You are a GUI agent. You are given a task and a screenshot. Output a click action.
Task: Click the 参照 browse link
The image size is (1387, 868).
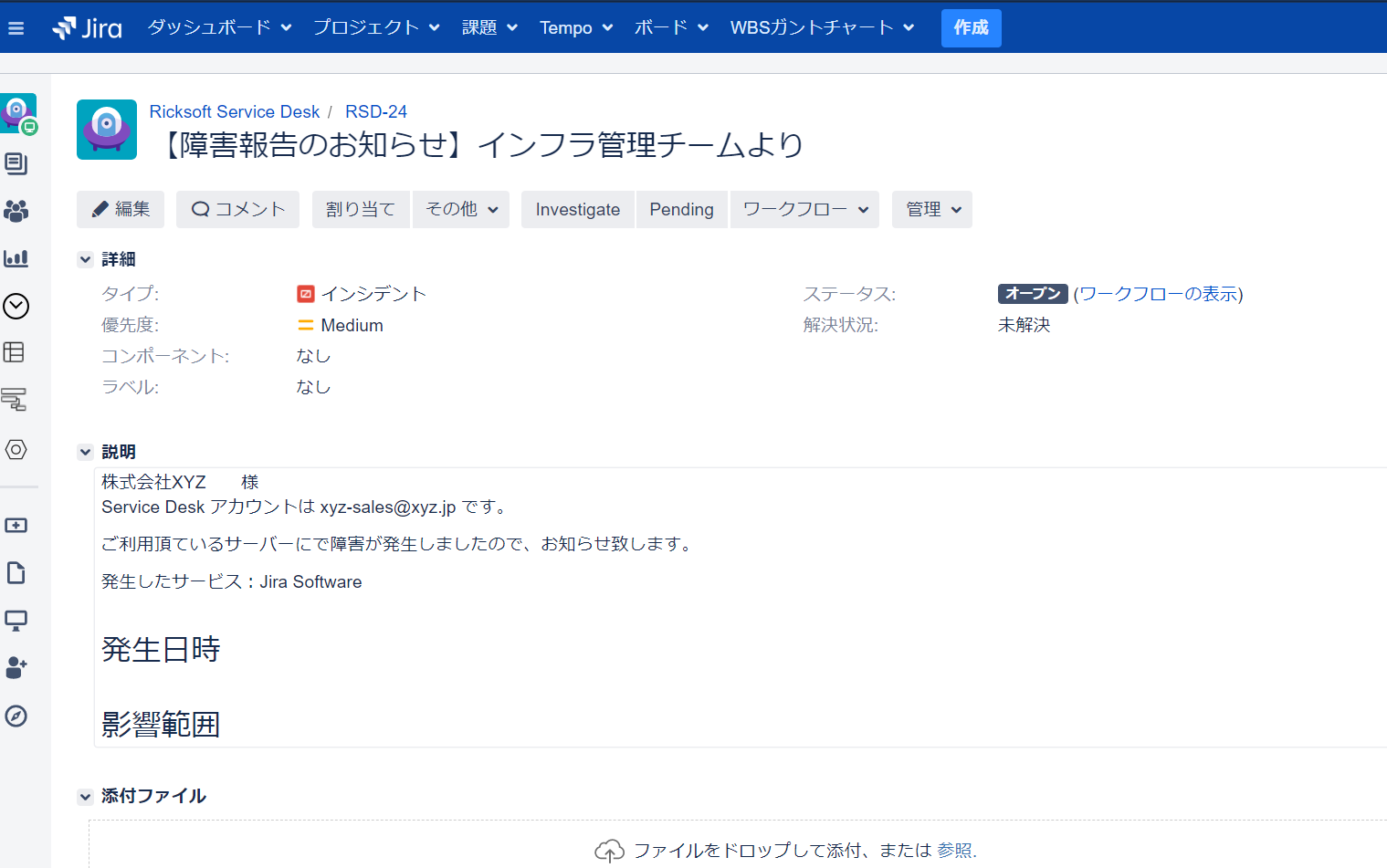pyautogui.click(x=954, y=851)
